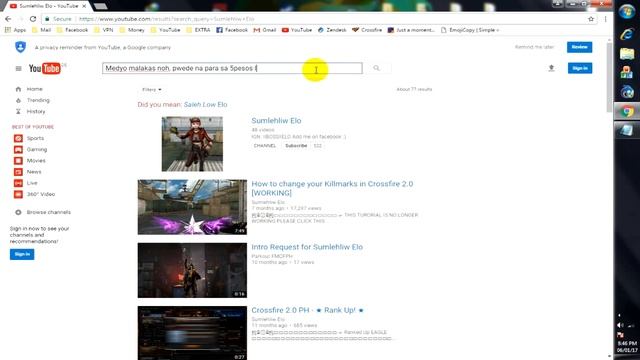Open Sumlehliw Elo channel avatar thumbnail

click(192, 144)
